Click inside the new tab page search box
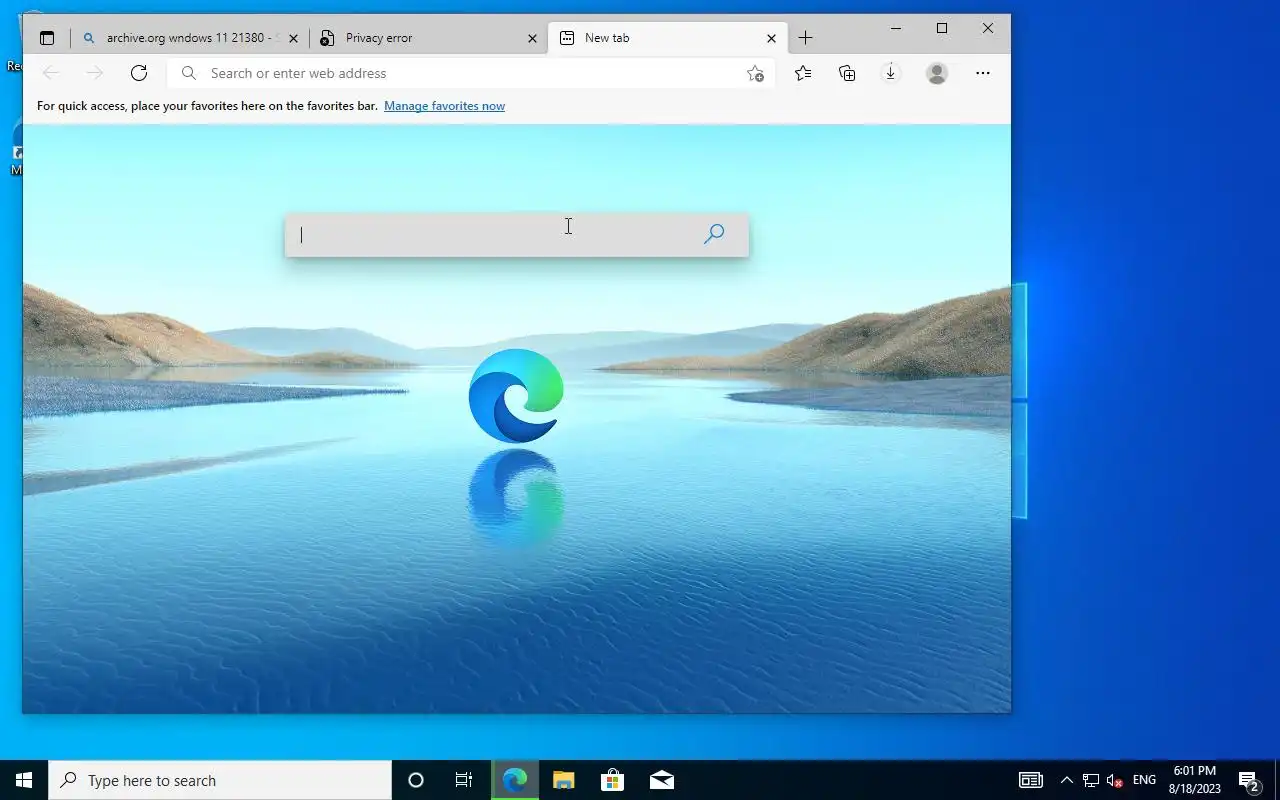The image size is (1280, 800). (x=516, y=235)
